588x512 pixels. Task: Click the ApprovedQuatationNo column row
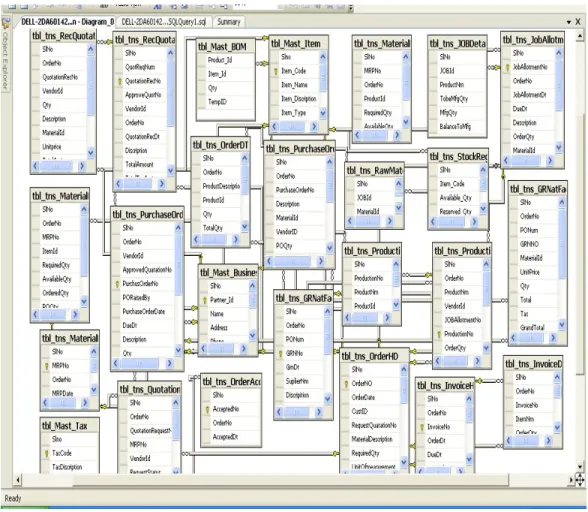pyautogui.click(x=144, y=270)
